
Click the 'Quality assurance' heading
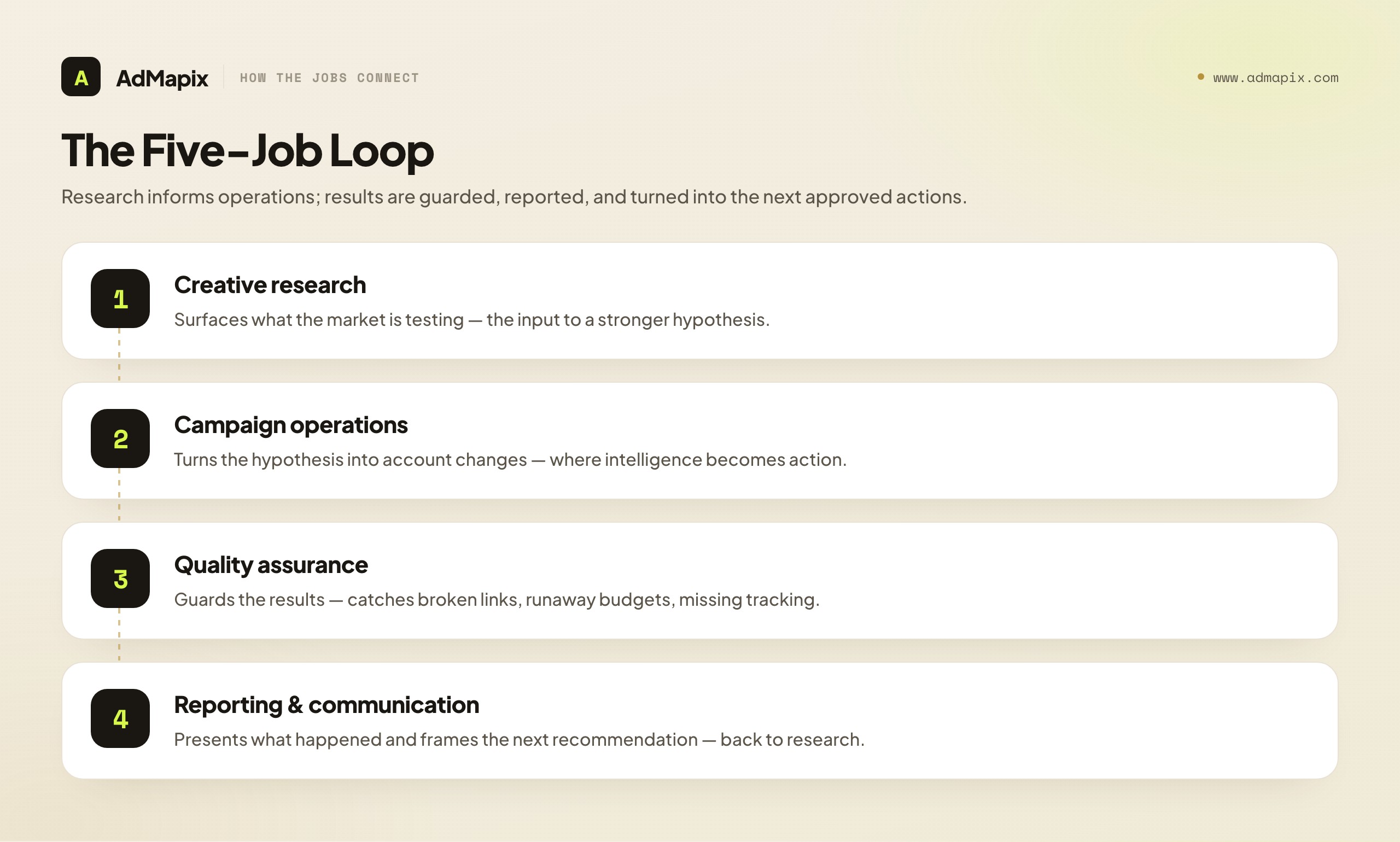pos(271,566)
